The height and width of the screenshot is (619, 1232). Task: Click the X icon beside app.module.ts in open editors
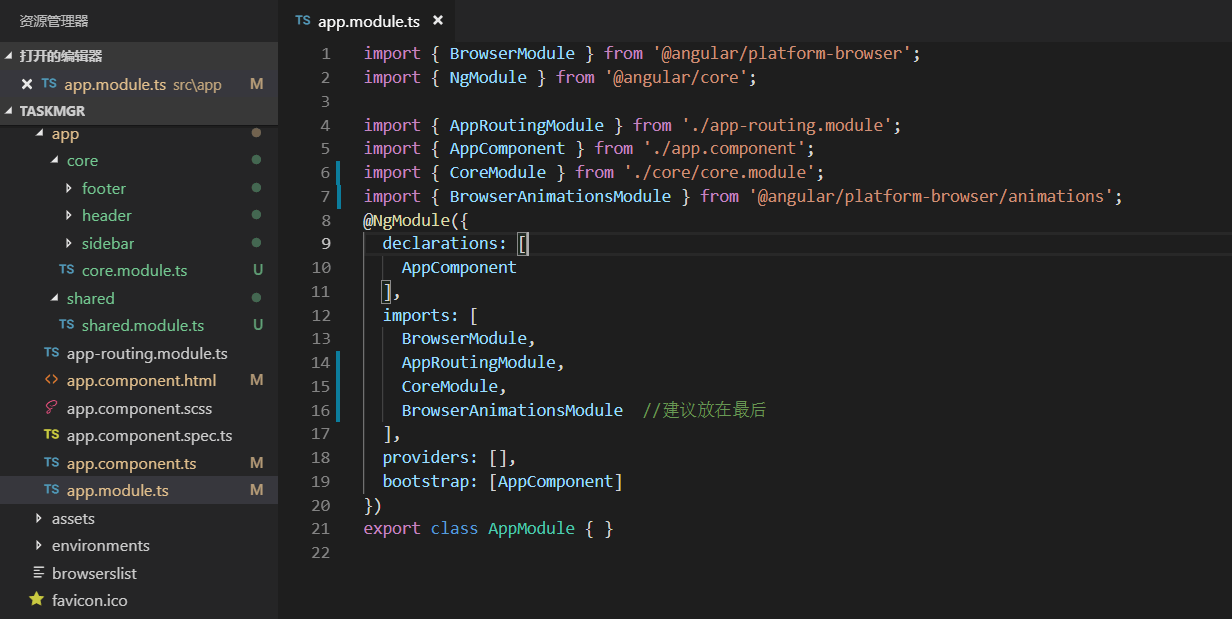click(x=27, y=84)
